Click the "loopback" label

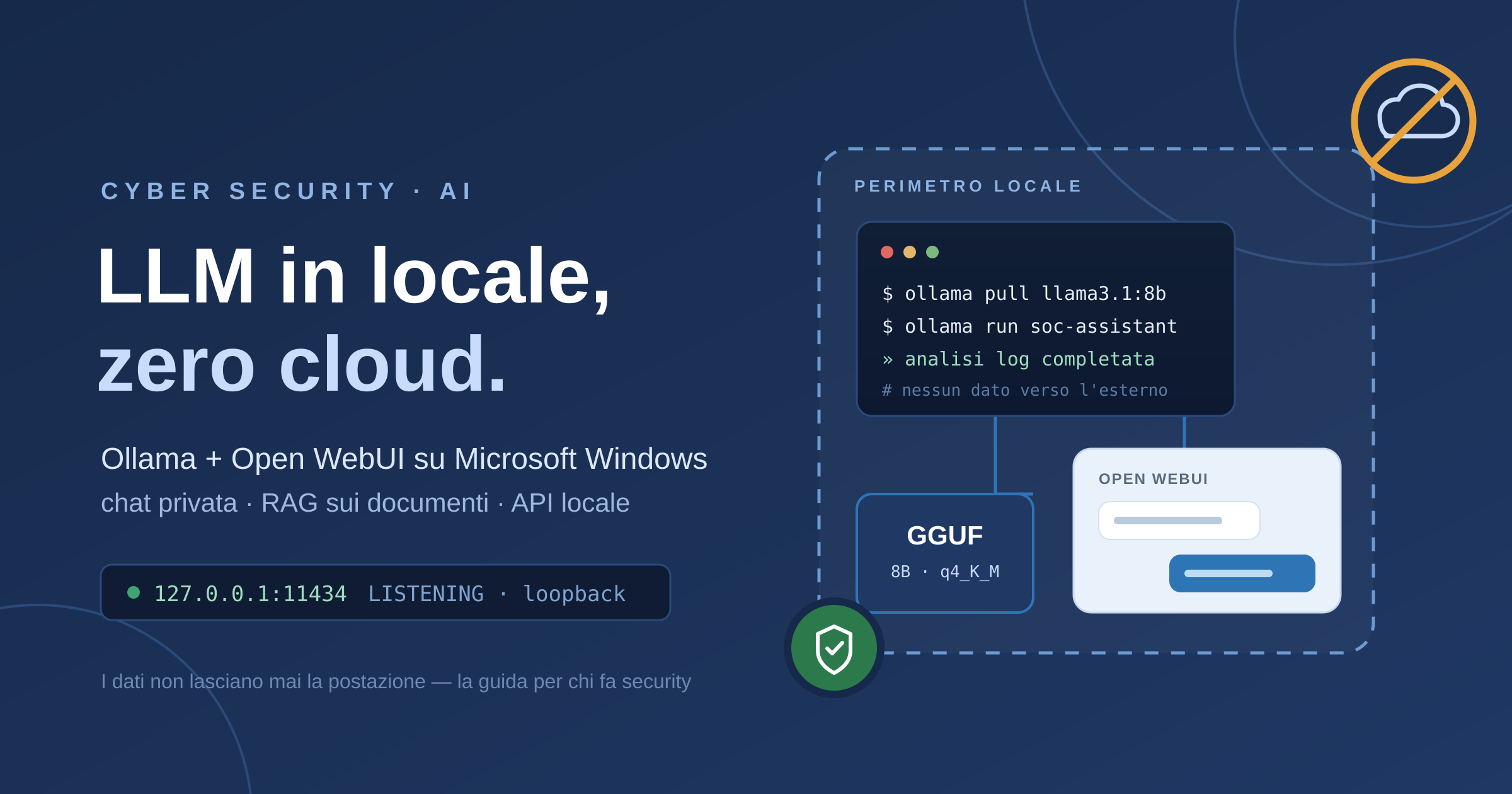click(575, 594)
